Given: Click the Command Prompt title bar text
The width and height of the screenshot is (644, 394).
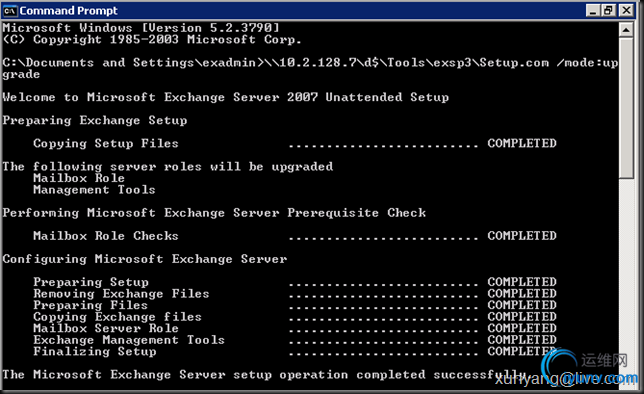Looking at the screenshot, I should click(68, 11).
